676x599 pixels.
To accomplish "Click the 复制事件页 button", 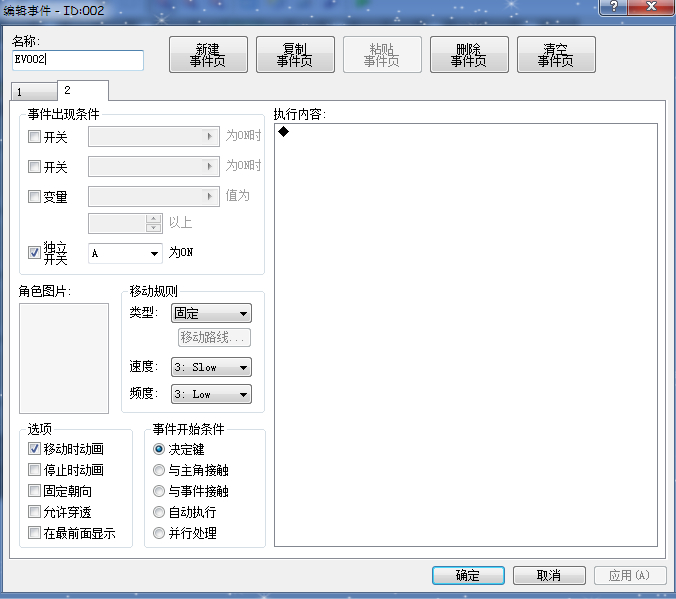I will point(295,55).
